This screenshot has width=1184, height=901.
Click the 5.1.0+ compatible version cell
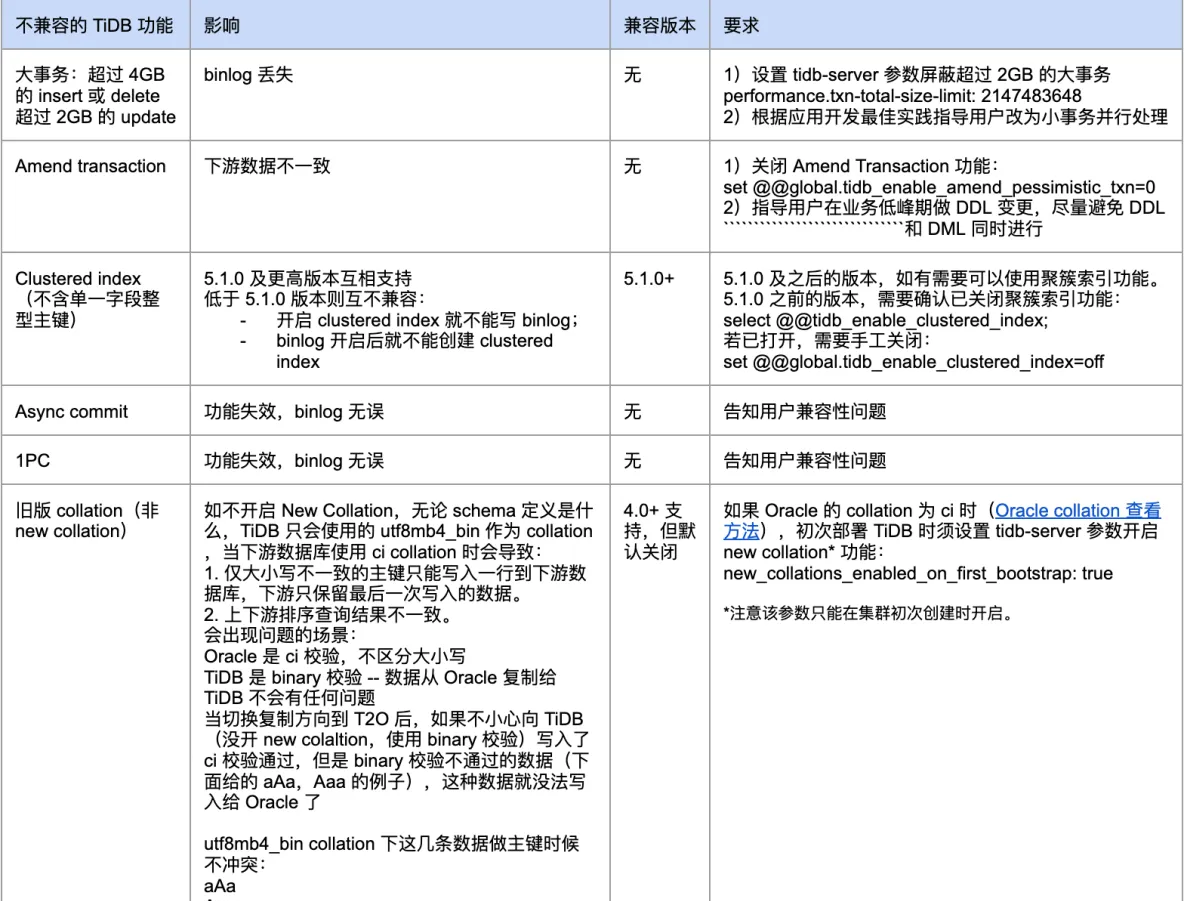click(x=659, y=319)
